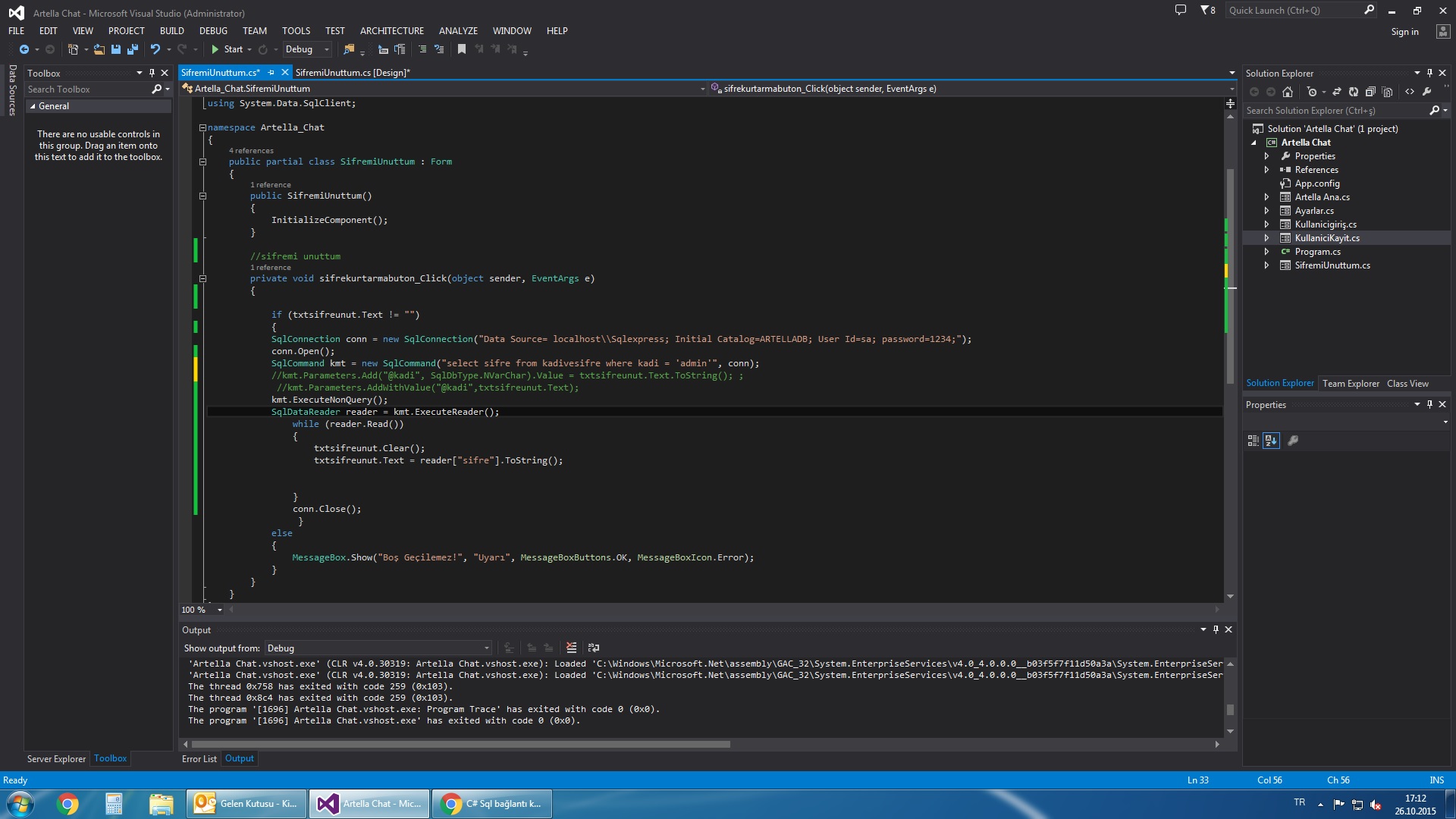Expand the Properties node in Solution Explorer
The height and width of the screenshot is (819, 1456).
(1266, 156)
